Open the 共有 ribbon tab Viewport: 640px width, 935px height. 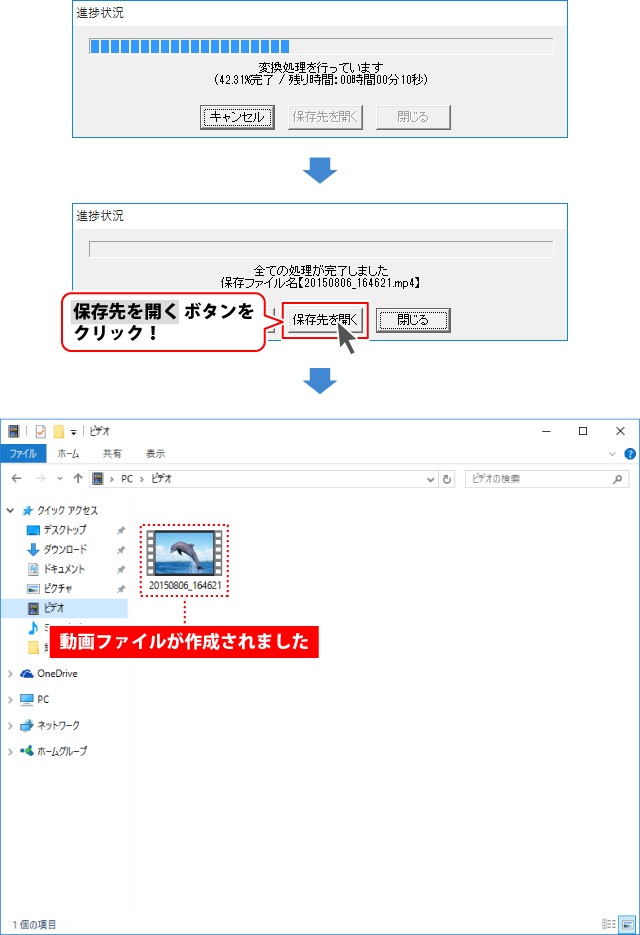click(112, 454)
